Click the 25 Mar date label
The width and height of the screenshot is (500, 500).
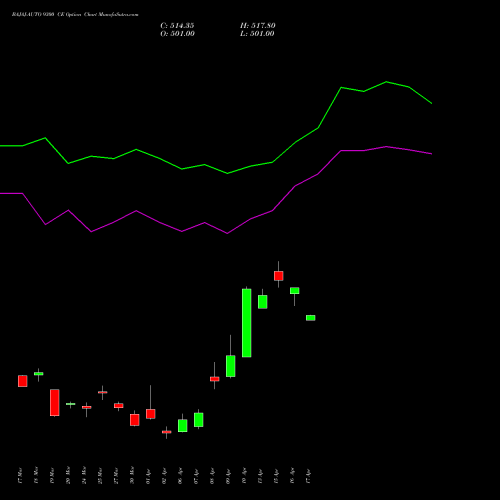click(100, 475)
